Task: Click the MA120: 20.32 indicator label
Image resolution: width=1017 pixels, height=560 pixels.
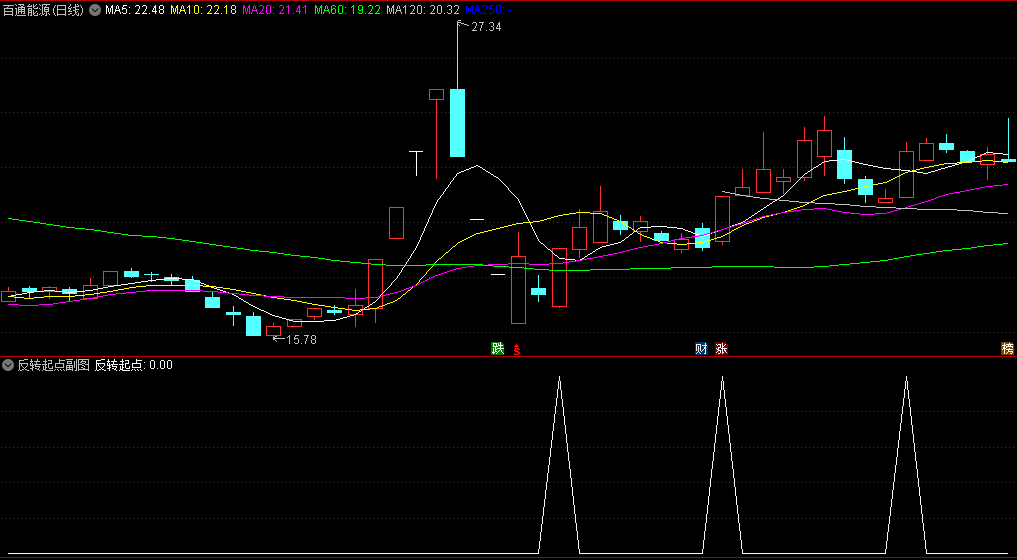Action: (423, 10)
